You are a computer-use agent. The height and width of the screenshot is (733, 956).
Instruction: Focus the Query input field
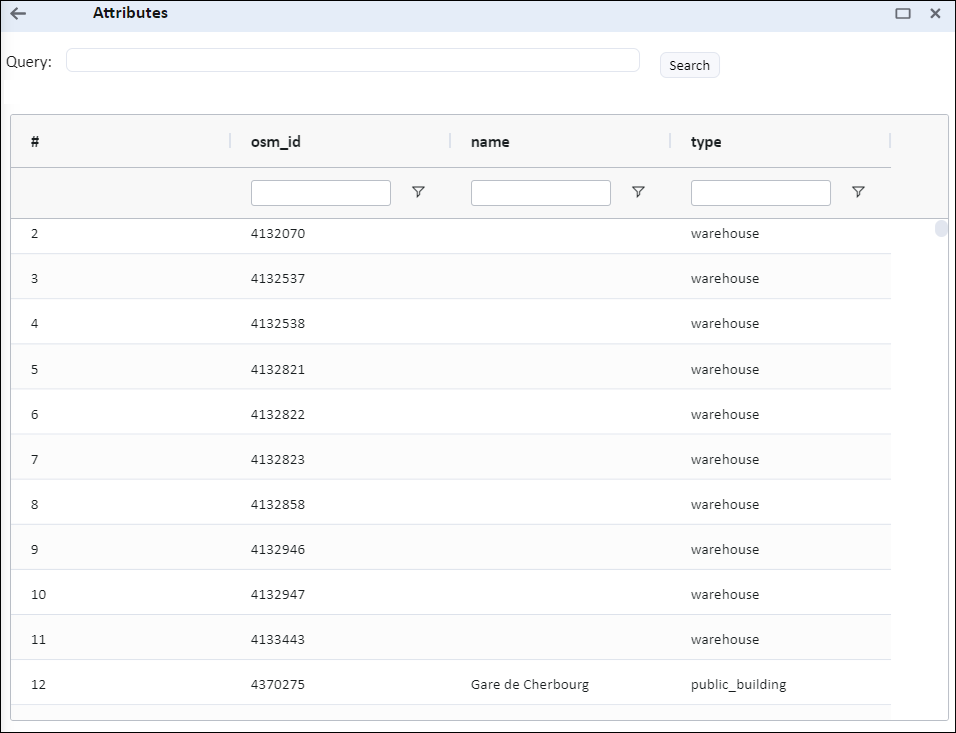click(x=352, y=61)
